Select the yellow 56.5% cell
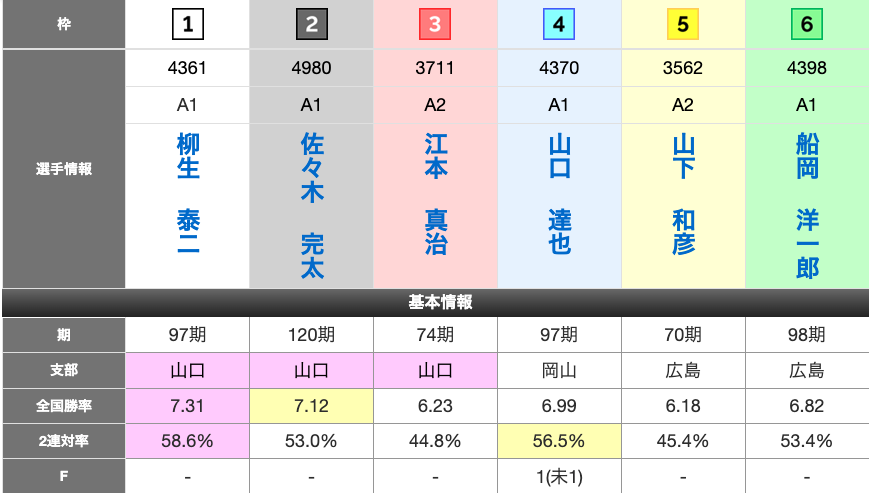The width and height of the screenshot is (869, 493). (559, 439)
